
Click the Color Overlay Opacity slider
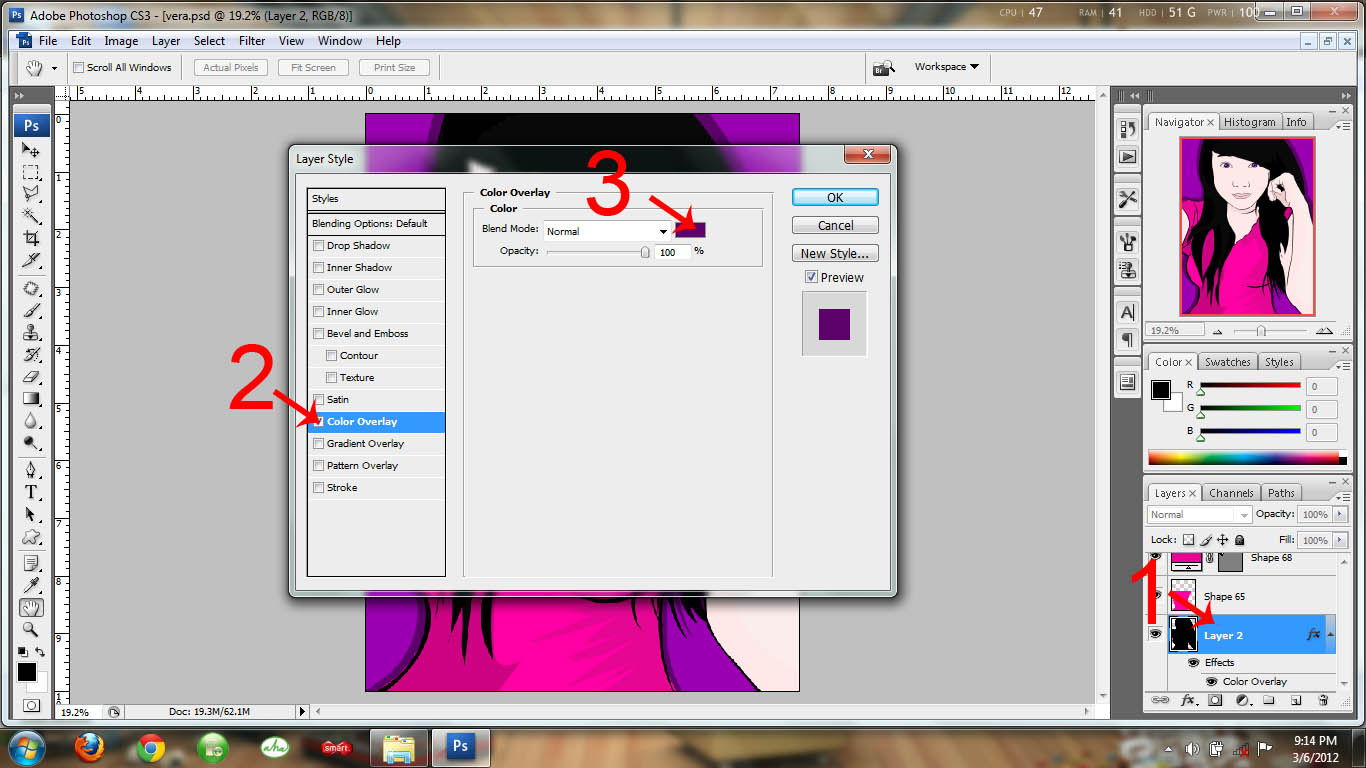[x=597, y=252]
